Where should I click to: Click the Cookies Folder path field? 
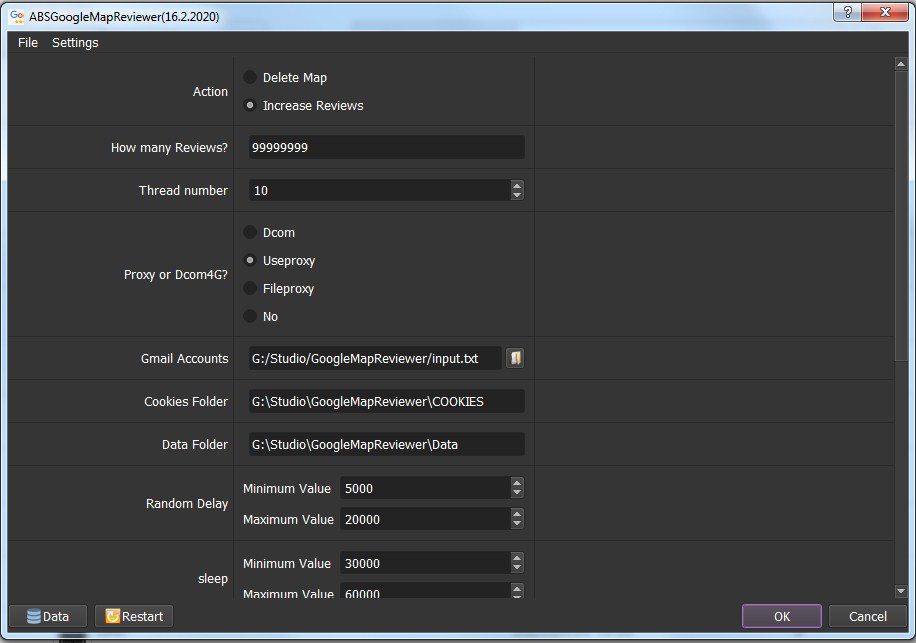(x=387, y=401)
